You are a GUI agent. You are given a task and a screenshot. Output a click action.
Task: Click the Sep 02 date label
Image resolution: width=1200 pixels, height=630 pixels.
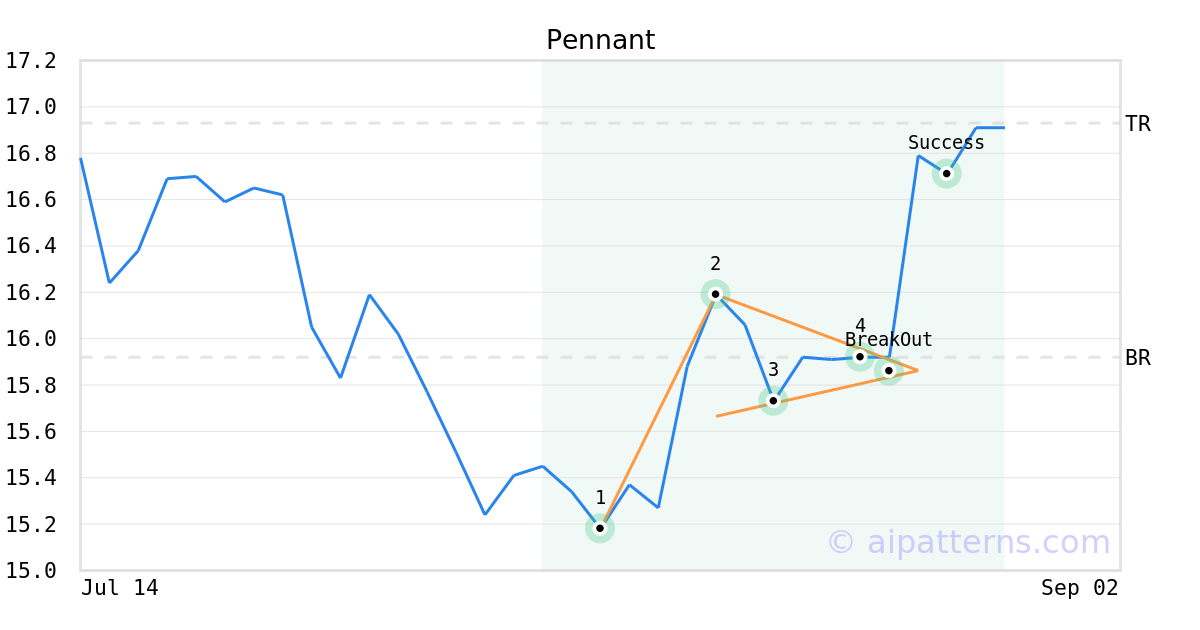tap(1080, 588)
